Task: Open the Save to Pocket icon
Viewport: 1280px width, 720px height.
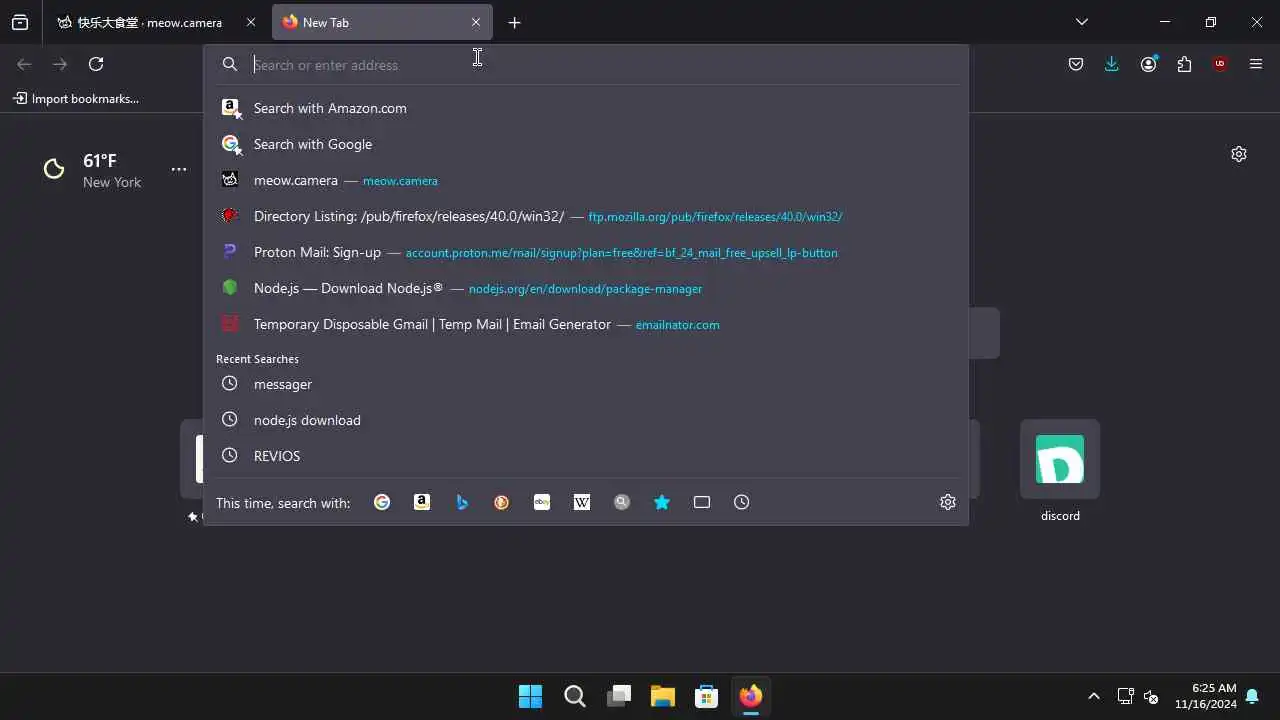Action: pyautogui.click(x=1076, y=64)
